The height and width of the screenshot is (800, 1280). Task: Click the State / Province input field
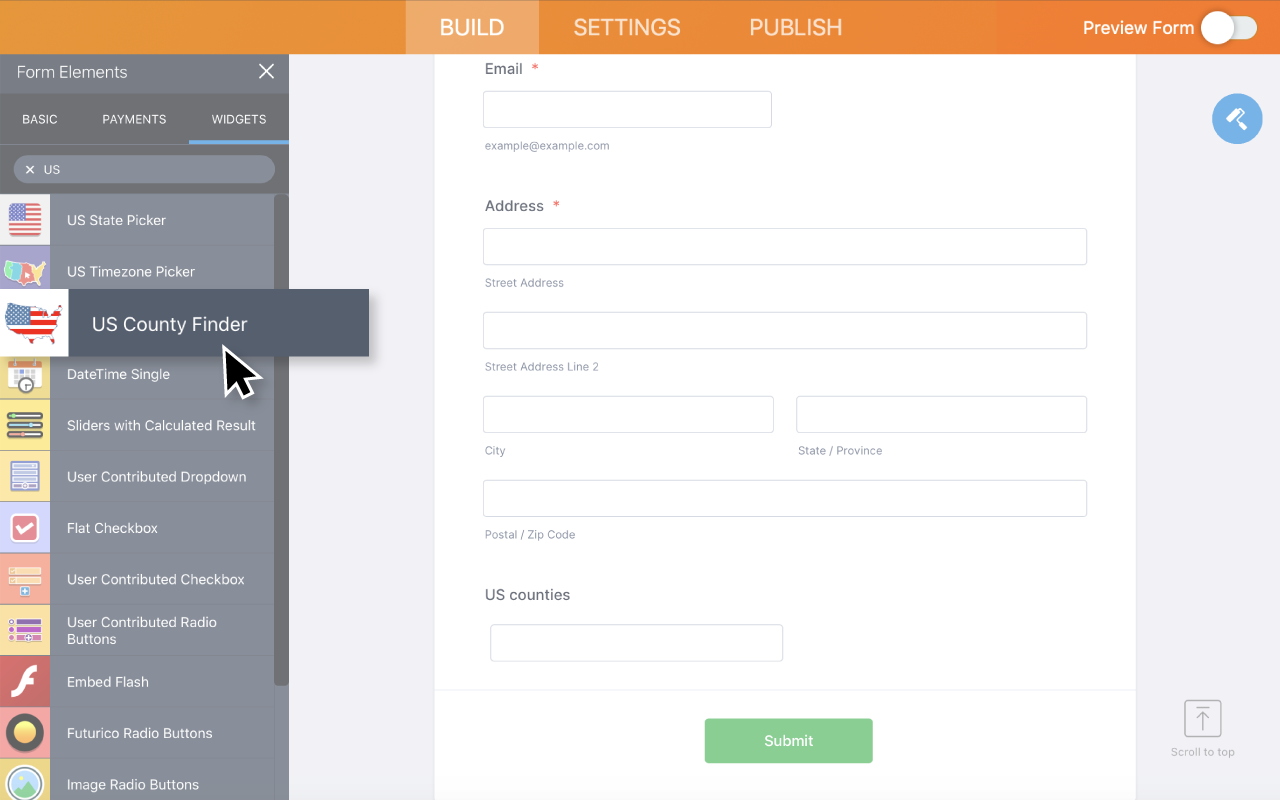[x=941, y=414]
